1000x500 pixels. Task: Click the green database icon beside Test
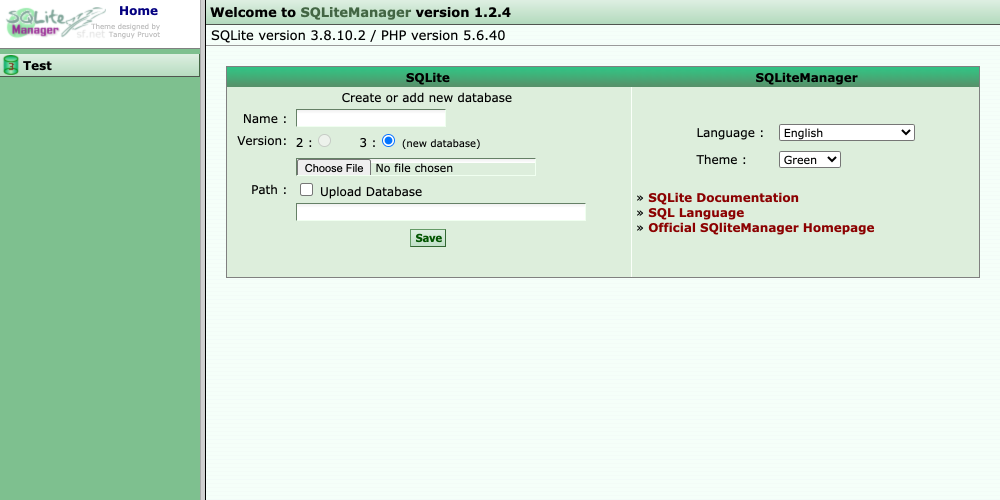click(11, 66)
